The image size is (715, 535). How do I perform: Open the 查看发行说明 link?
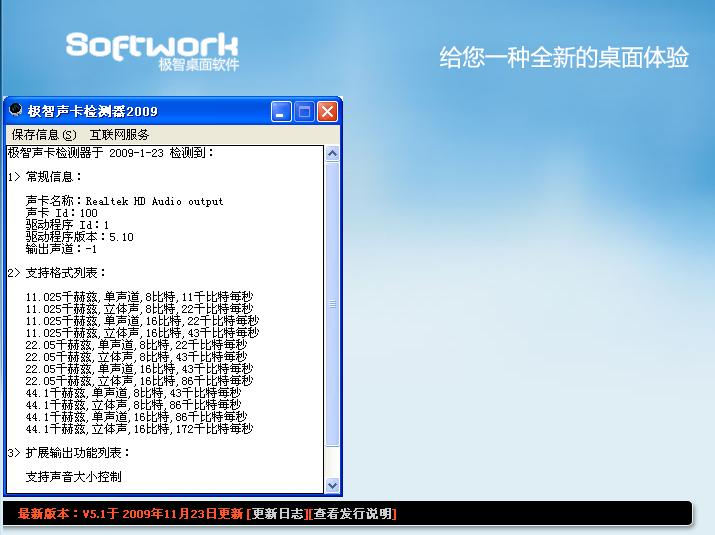click(x=352, y=514)
